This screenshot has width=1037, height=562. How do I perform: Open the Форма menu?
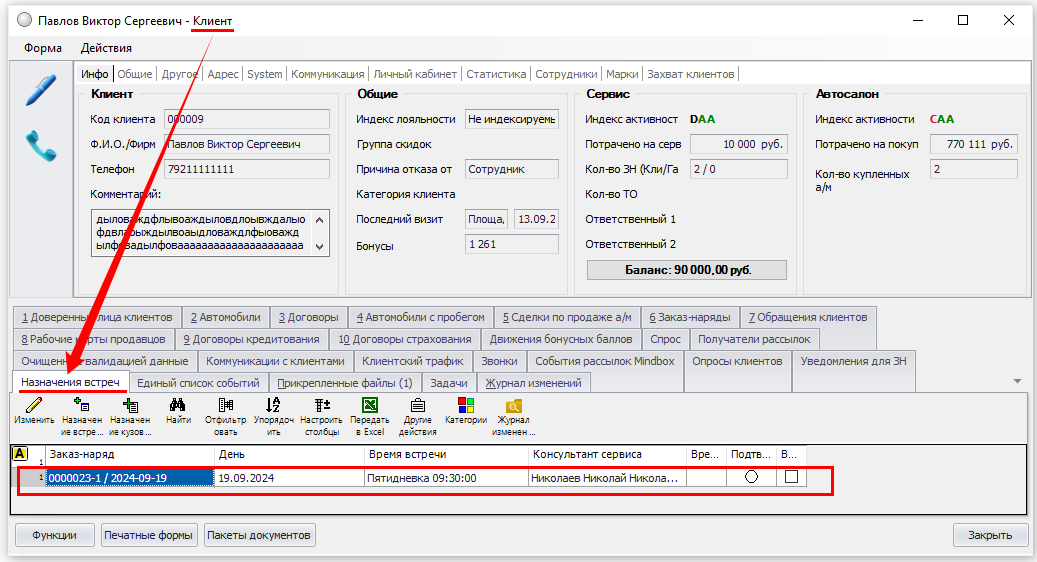(x=43, y=48)
